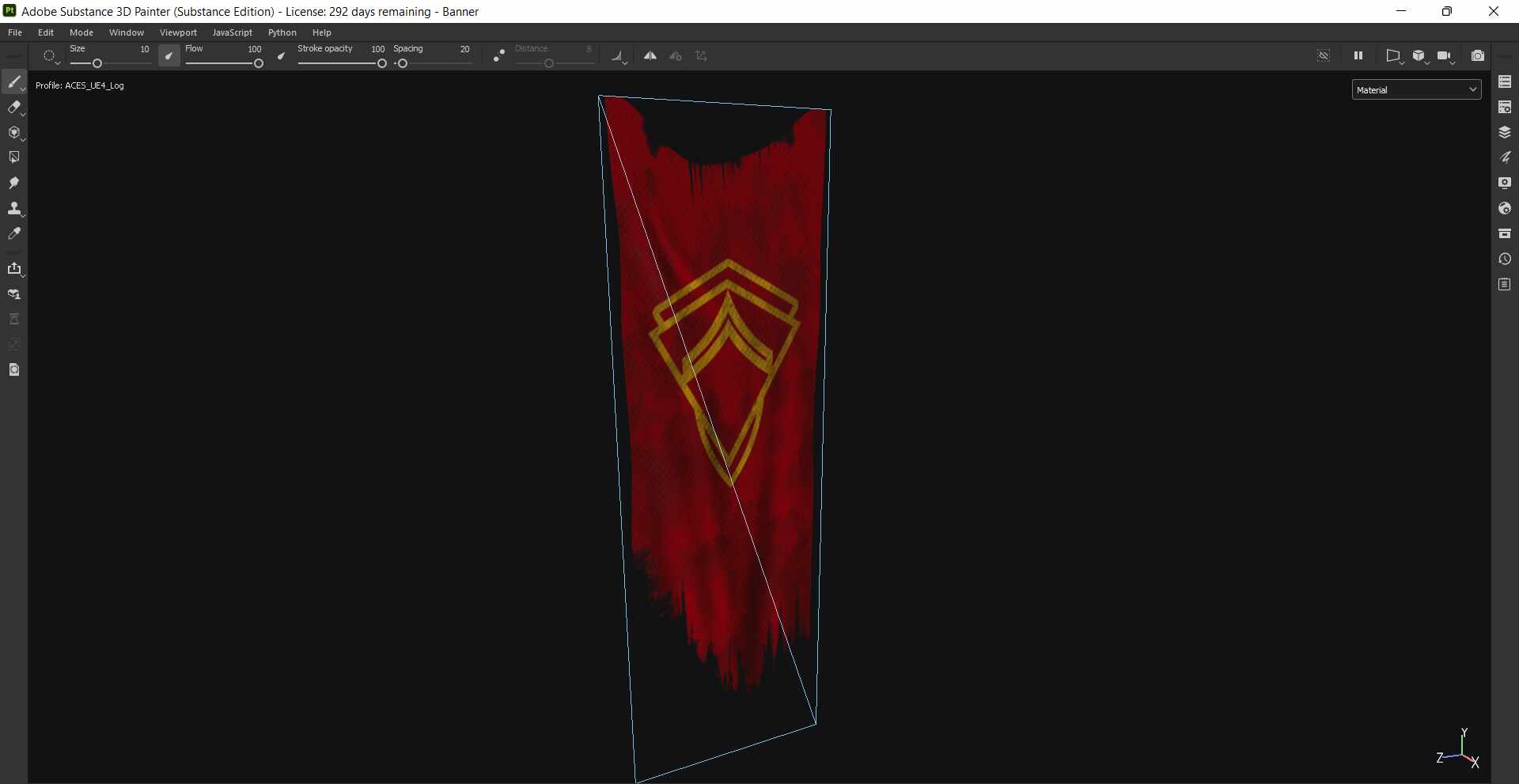Screen dimensions: 1519x784
Task: Click the Flow value 100
Action: pyautogui.click(x=255, y=49)
